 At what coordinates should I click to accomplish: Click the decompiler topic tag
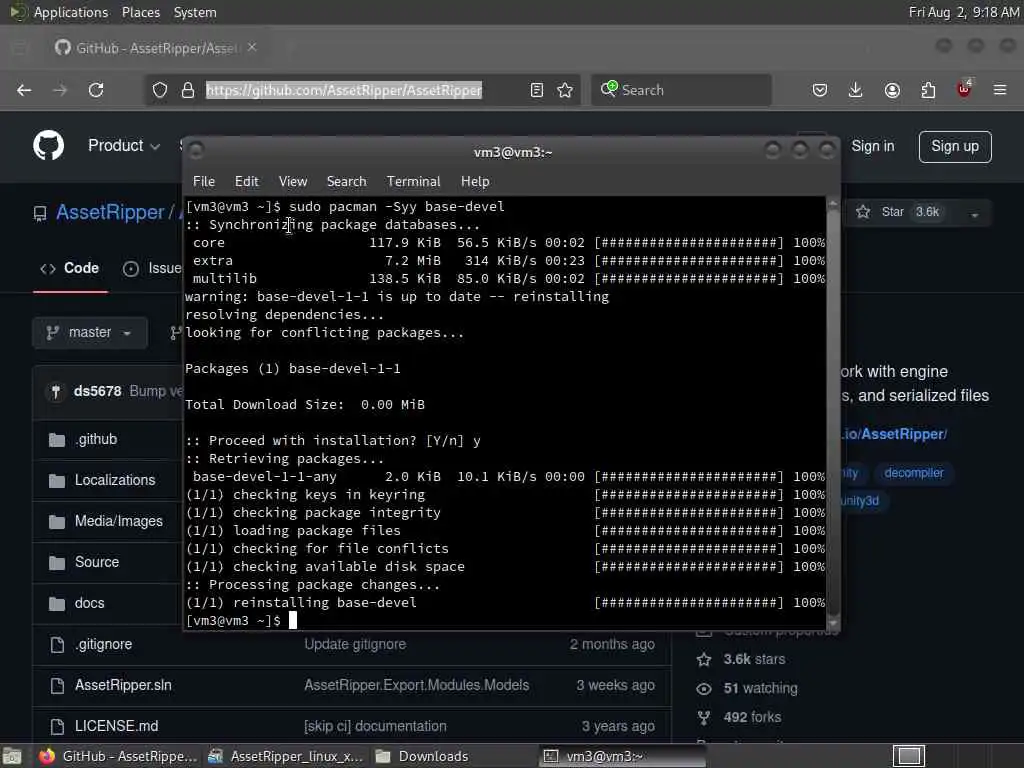coord(913,473)
